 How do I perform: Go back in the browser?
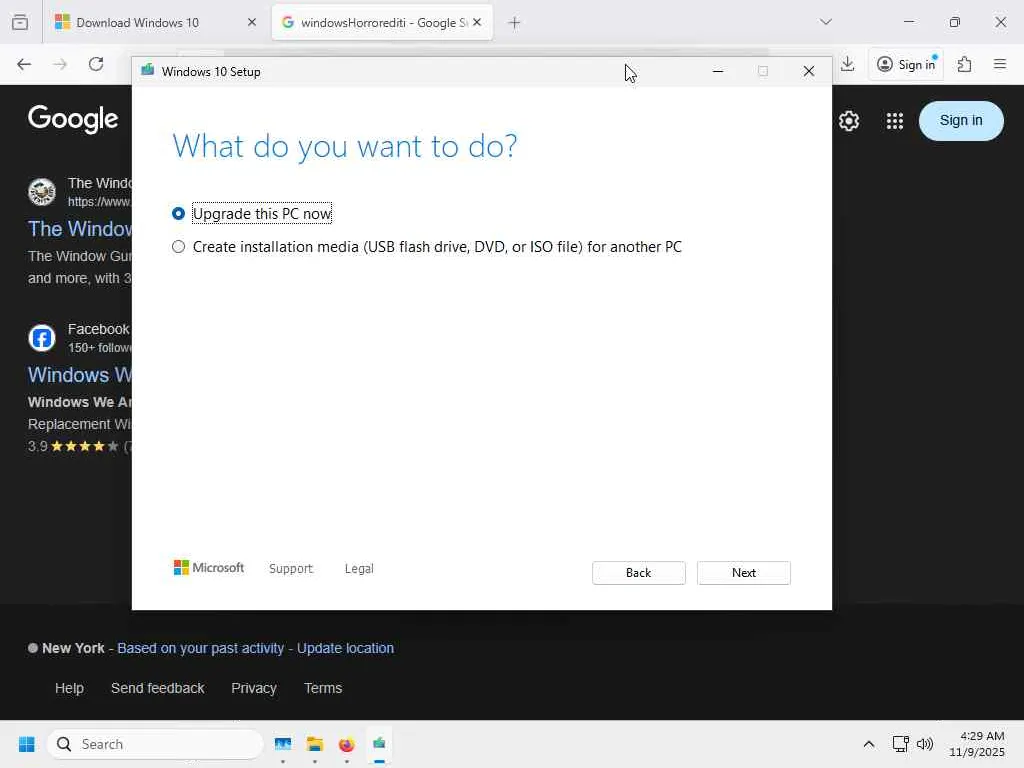24,64
